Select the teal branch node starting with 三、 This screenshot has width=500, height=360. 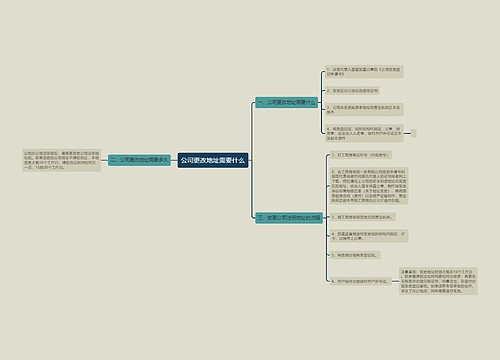tap(289, 218)
